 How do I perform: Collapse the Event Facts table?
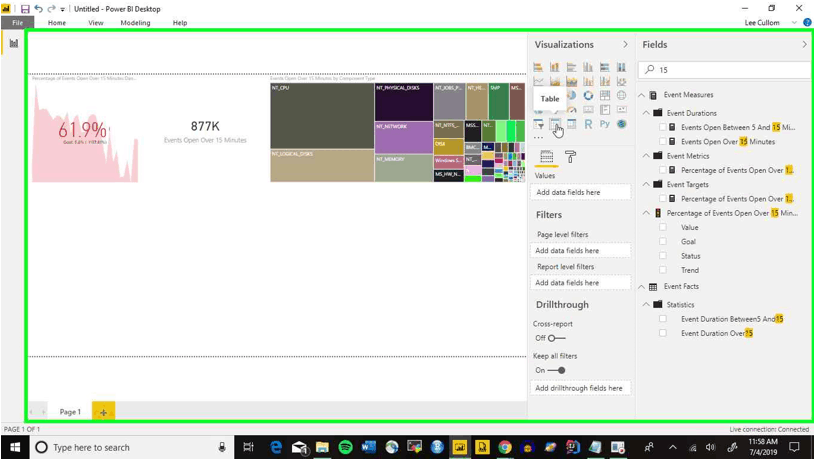642,287
